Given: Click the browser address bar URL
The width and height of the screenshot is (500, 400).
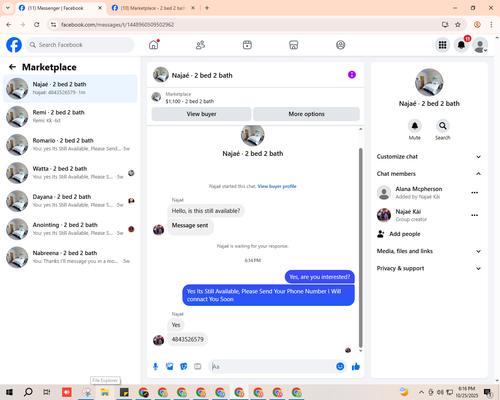Looking at the screenshot, I should (x=118, y=25).
